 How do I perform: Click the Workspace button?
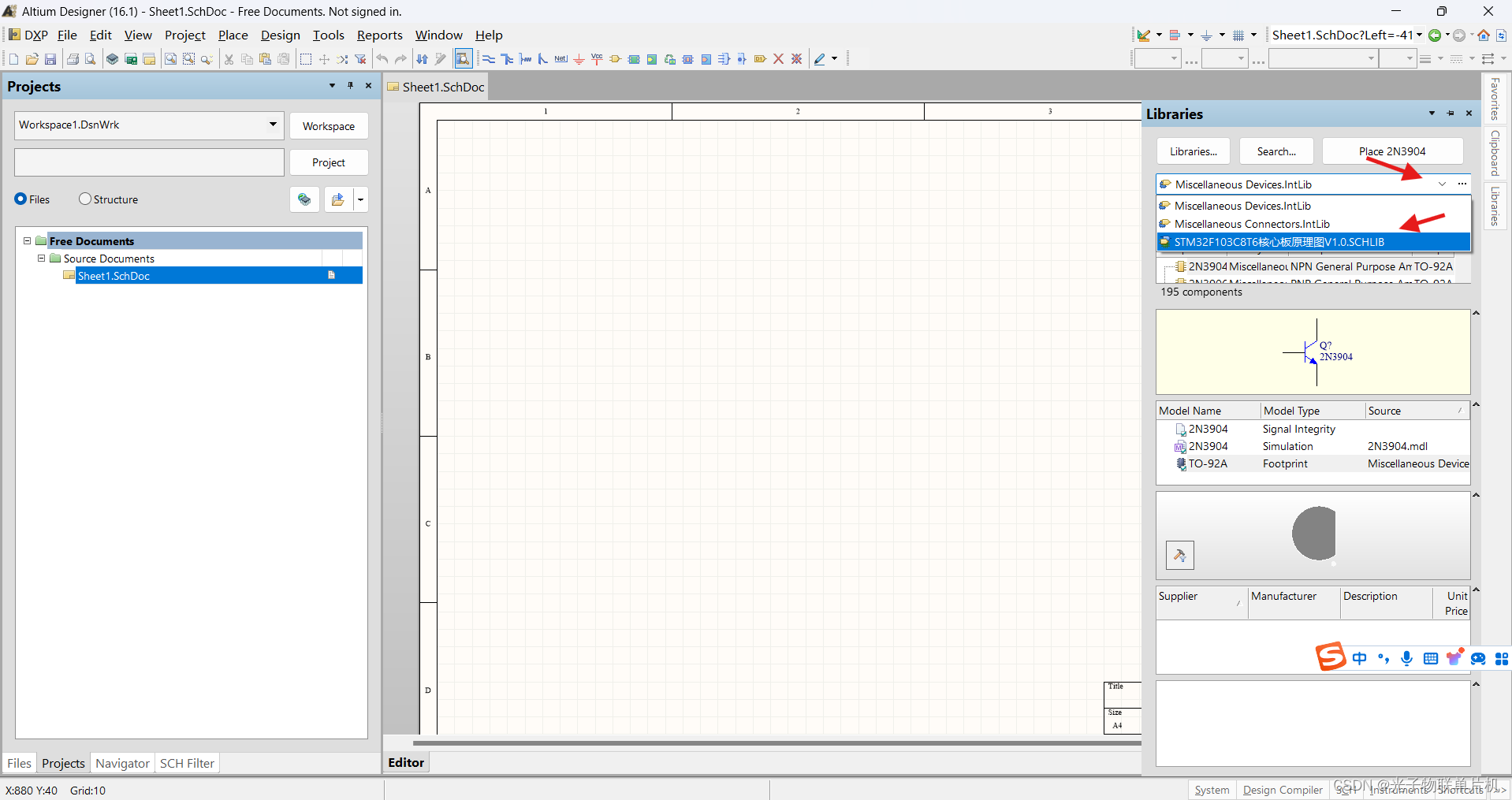tap(329, 126)
